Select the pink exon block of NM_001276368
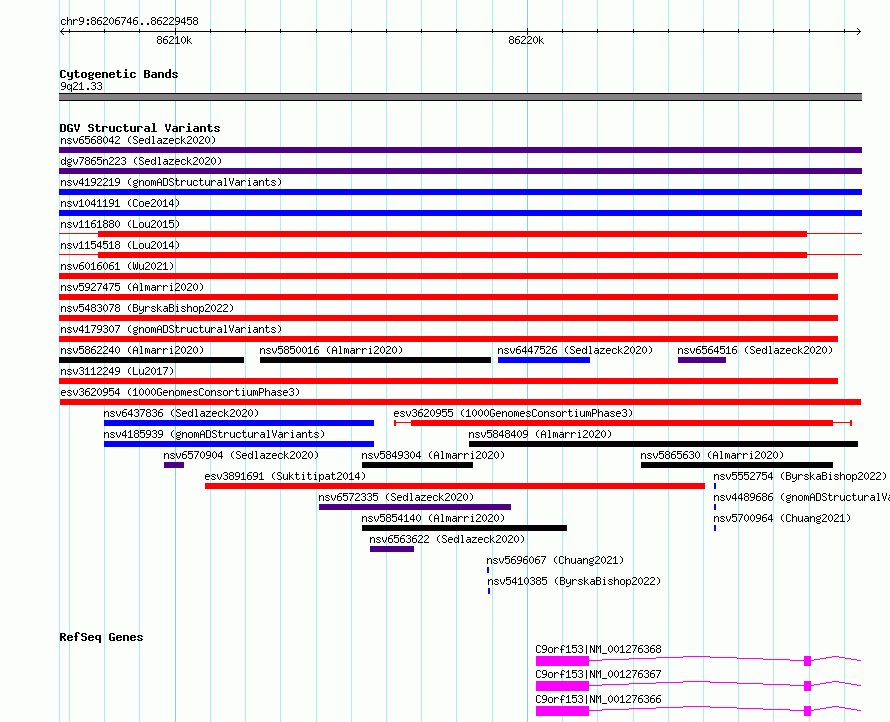Image resolution: width=890 pixels, height=722 pixels. pyautogui.click(x=562, y=661)
